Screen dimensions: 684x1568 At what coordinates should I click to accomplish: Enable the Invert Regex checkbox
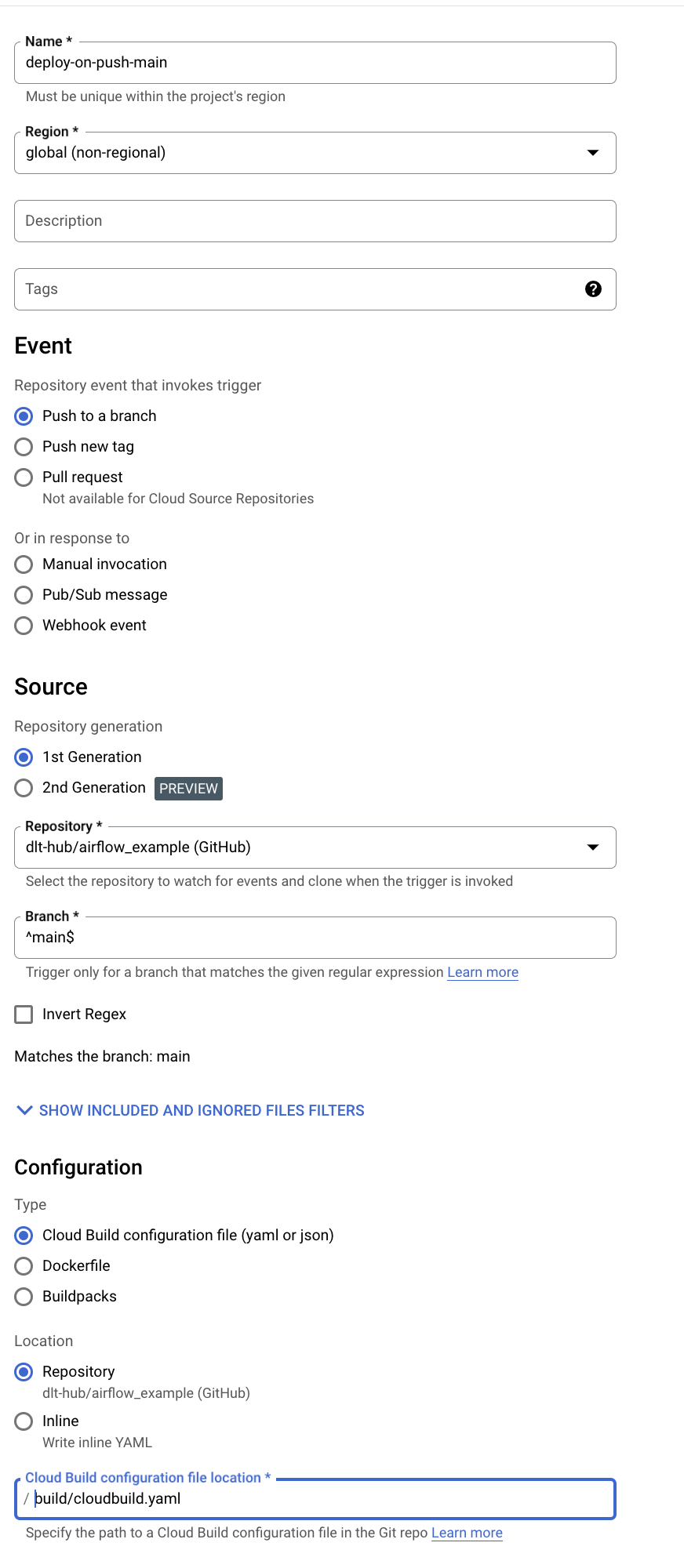(24, 1014)
